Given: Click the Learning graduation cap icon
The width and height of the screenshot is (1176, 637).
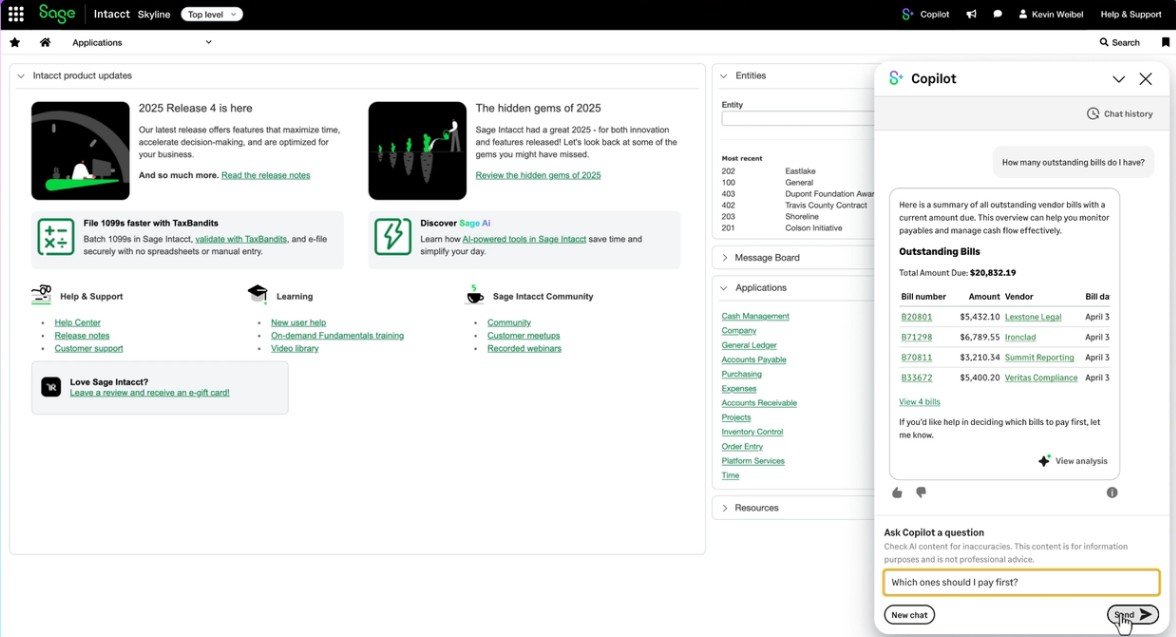Looking at the screenshot, I should [x=257, y=293].
